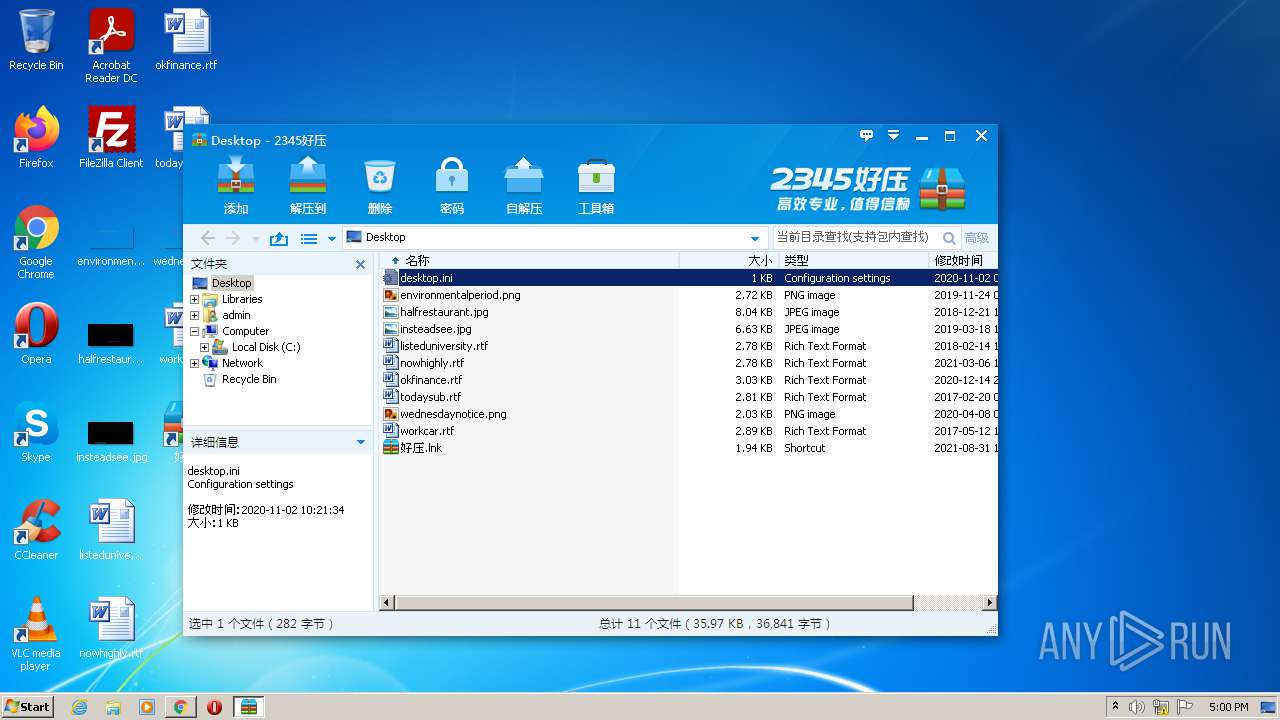The image size is (1280, 720).
Task: Open the view mode dropdown arrow
Action: 332,239
